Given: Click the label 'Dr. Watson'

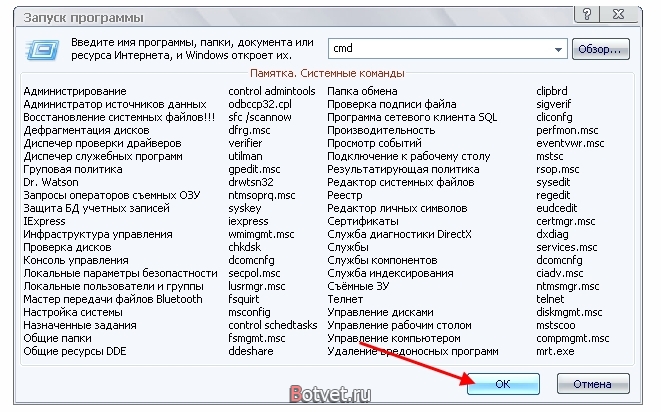Looking at the screenshot, I should coord(51,182).
